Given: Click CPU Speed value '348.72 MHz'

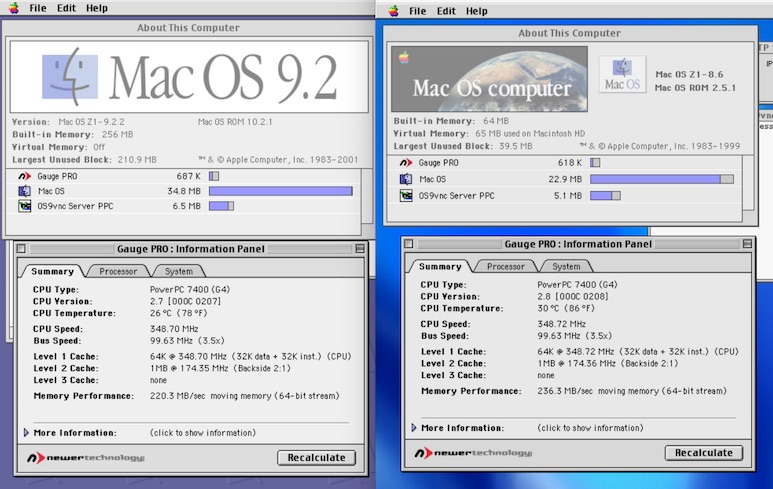Looking at the screenshot, I should click(562, 324).
